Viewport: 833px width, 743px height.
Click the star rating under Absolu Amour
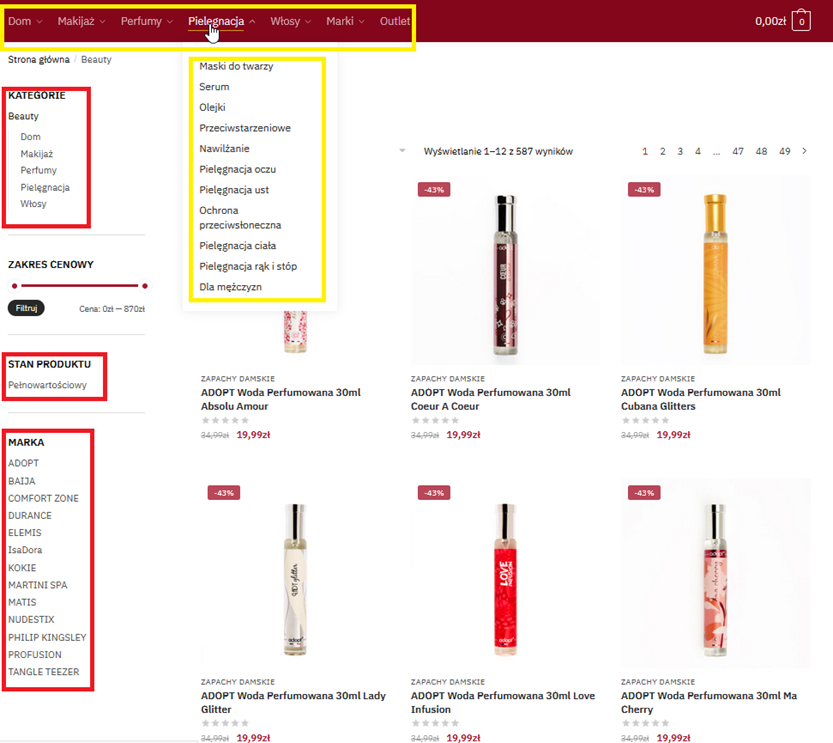point(225,421)
